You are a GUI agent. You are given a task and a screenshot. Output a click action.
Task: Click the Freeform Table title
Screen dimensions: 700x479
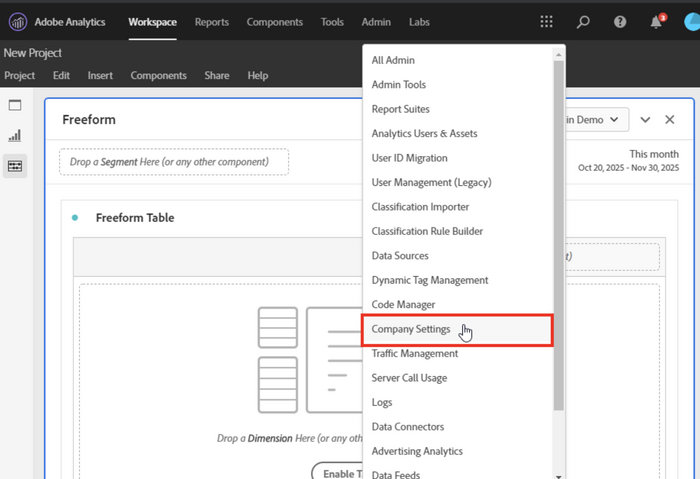click(x=135, y=218)
